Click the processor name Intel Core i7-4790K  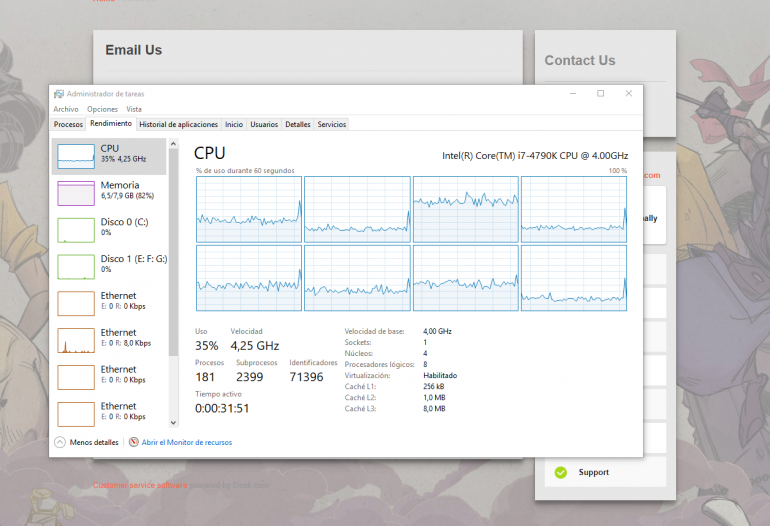click(x=535, y=156)
